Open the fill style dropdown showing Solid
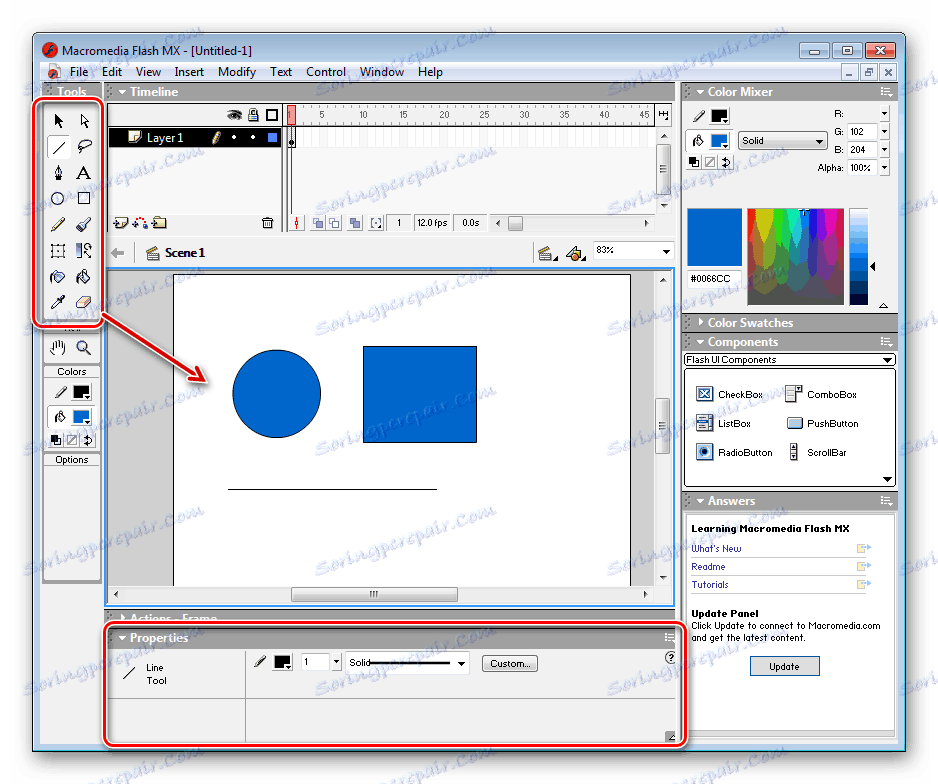 pos(782,140)
